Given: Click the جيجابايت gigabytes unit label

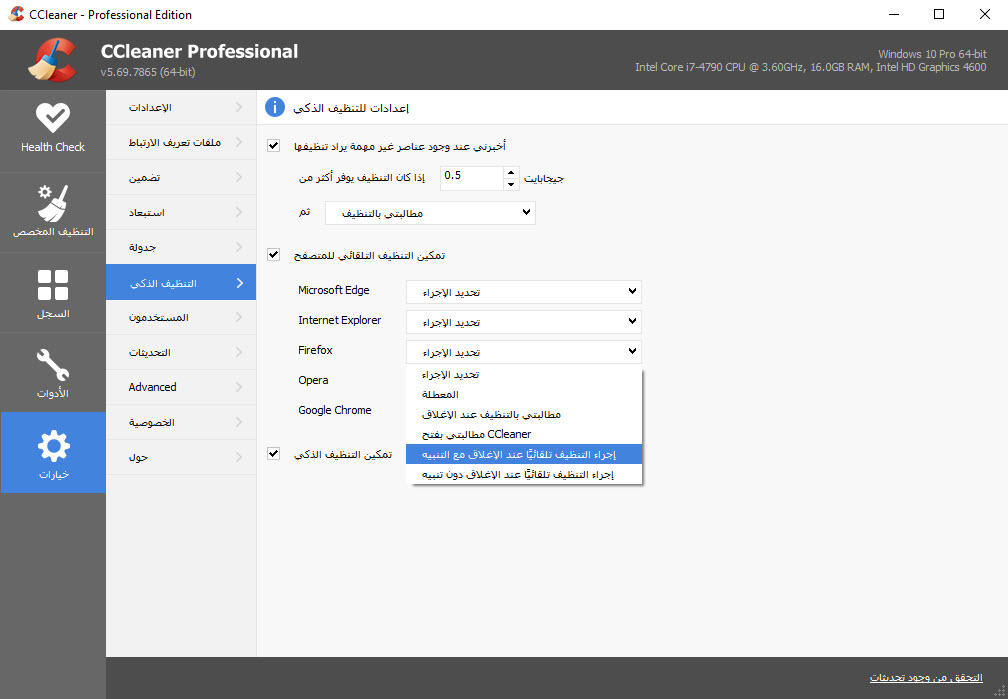Looking at the screenshot, I should 544,179.
